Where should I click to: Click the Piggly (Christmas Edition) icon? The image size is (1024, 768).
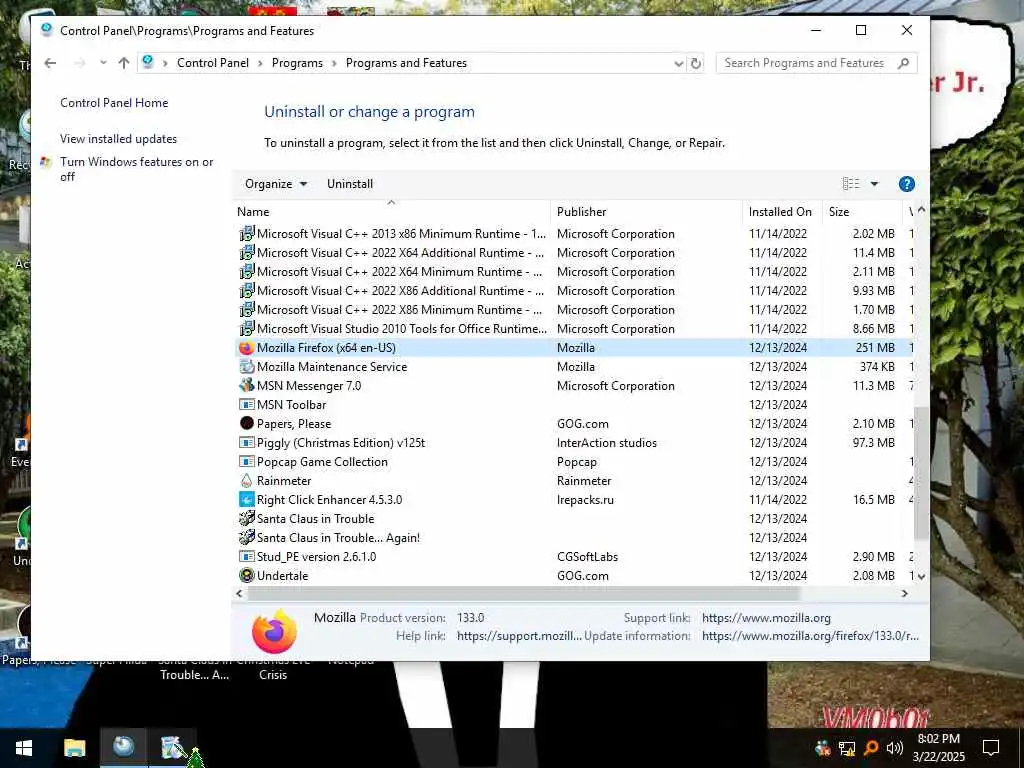point(246,443)
